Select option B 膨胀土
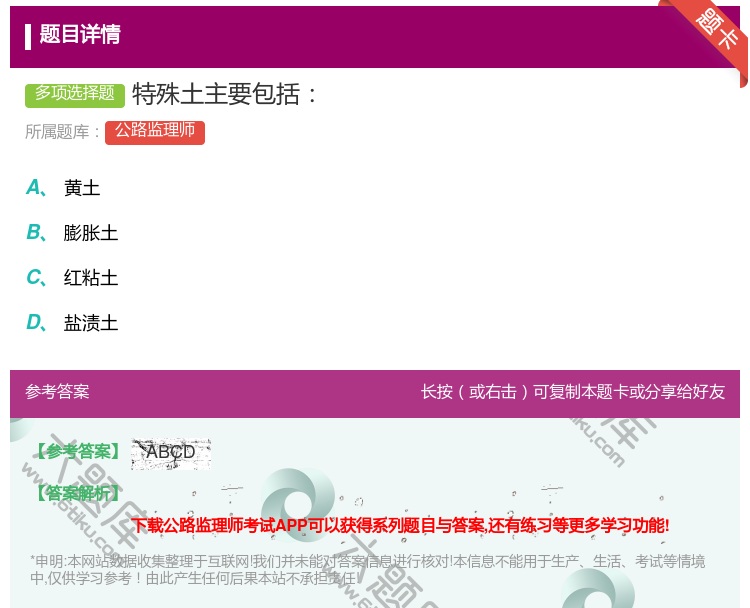The width and height of the screenshot is (750, 608). [91, 233]
